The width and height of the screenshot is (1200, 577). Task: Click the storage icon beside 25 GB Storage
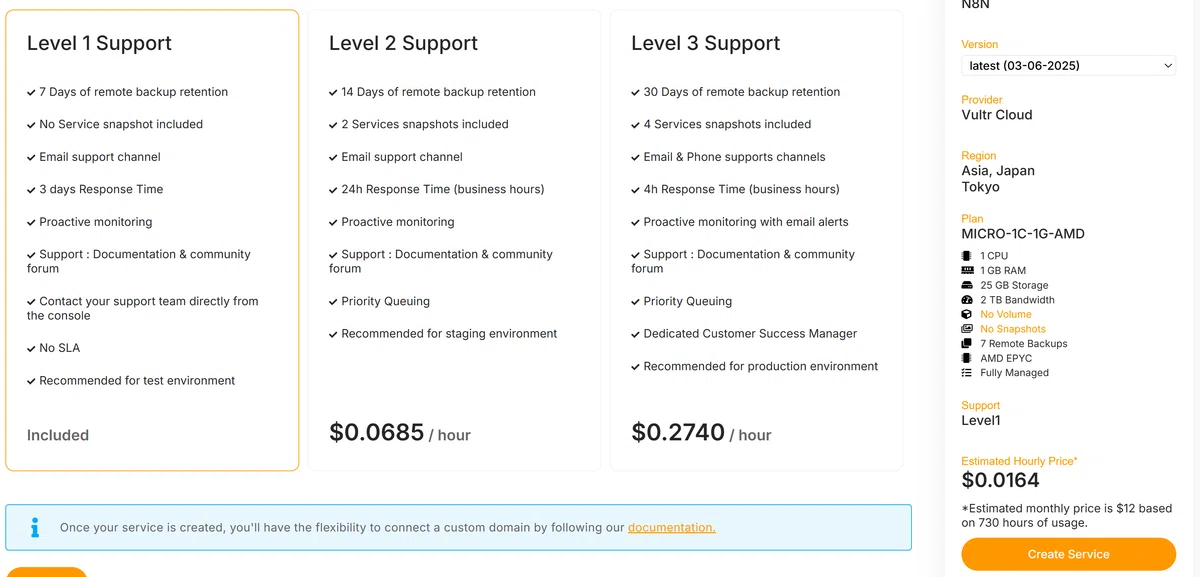coord(966,285)
